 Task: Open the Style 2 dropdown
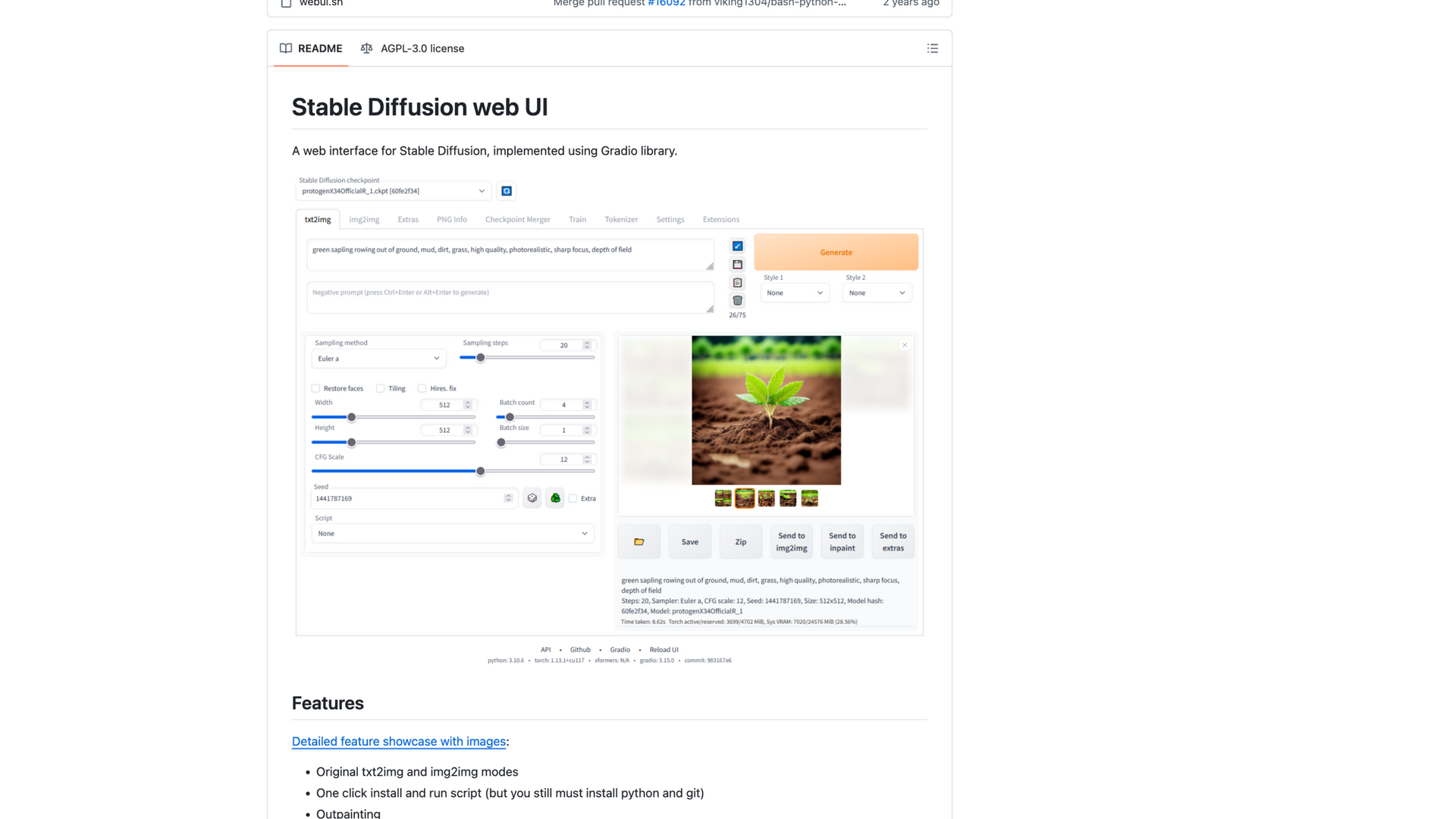pos(877,293)
